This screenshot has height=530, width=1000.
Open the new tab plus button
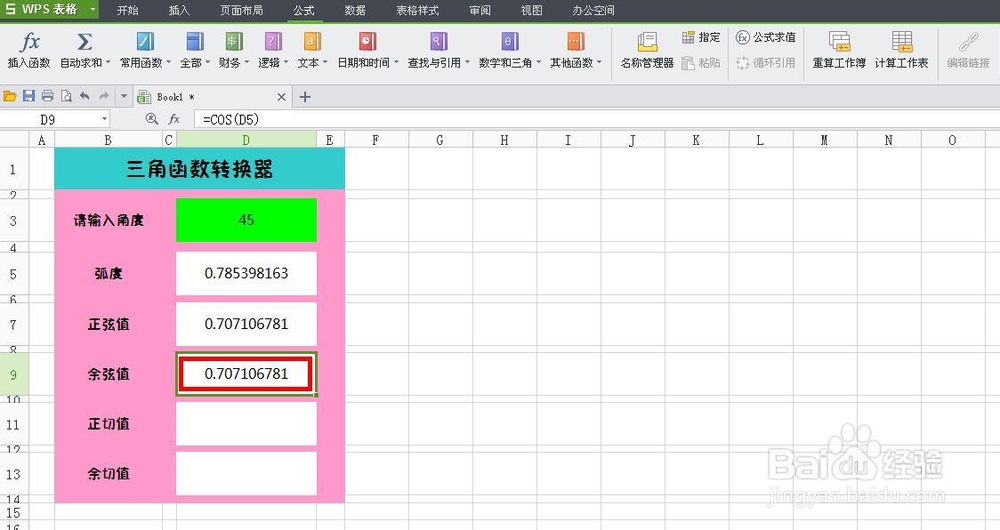305,97
